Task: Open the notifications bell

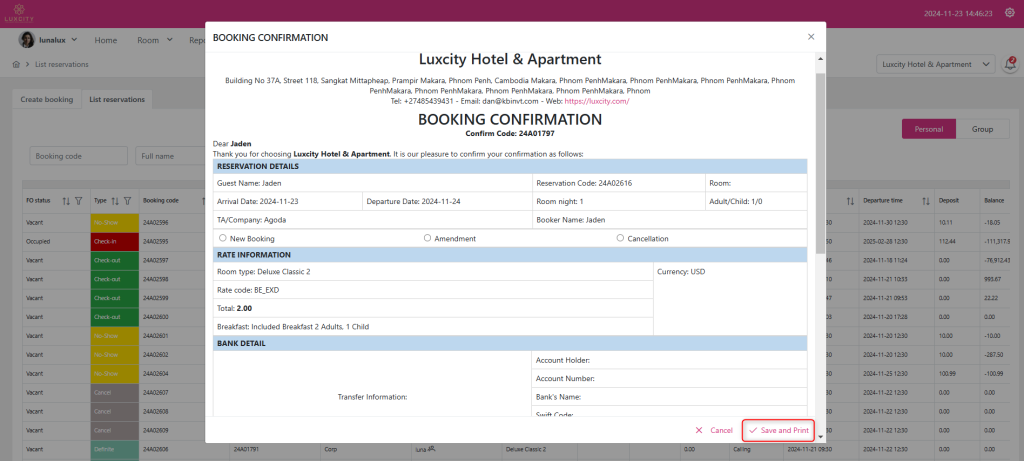Action: (1009, 64)
